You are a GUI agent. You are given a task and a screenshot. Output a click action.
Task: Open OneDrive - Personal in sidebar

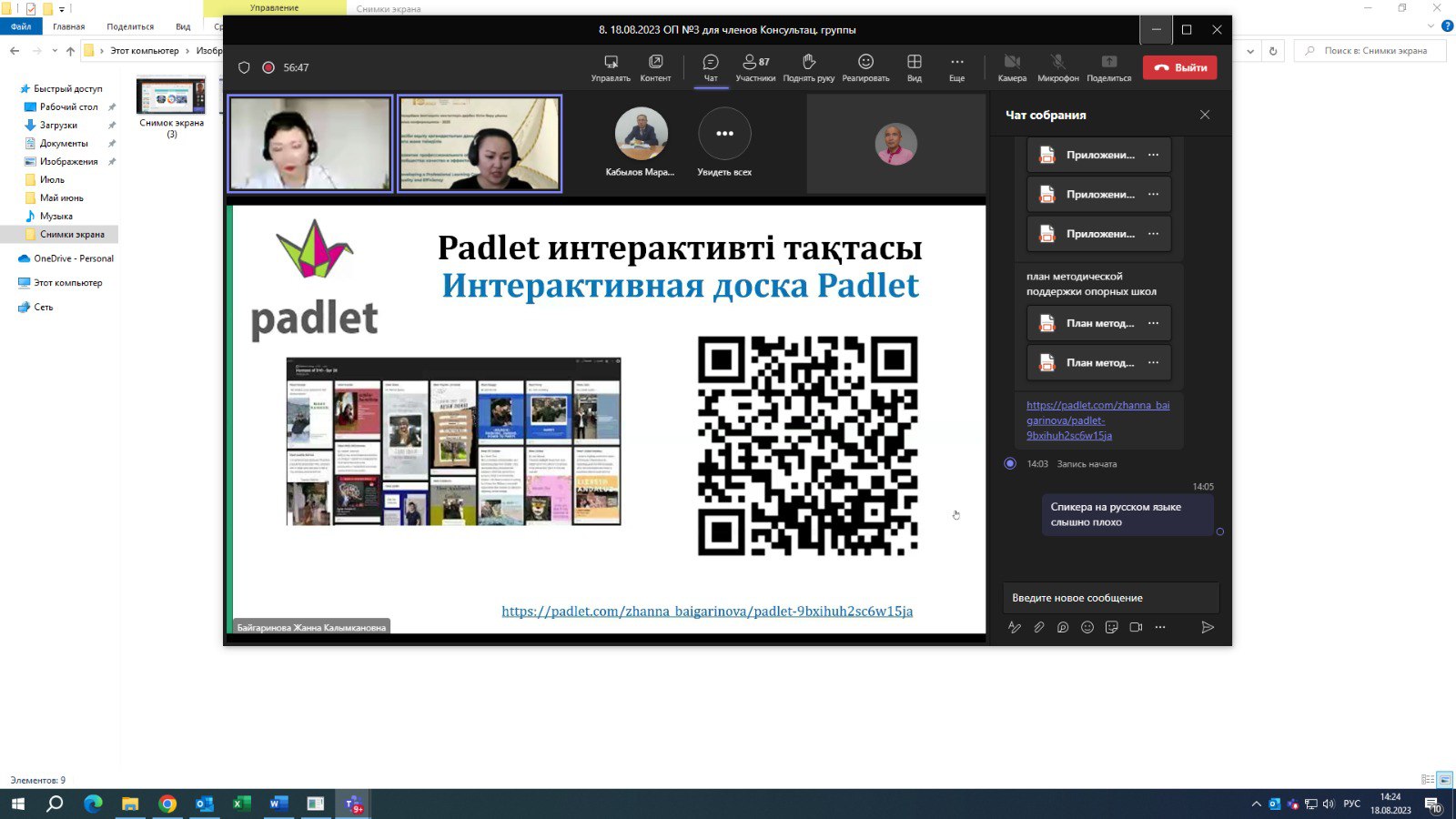pos(73,258)
